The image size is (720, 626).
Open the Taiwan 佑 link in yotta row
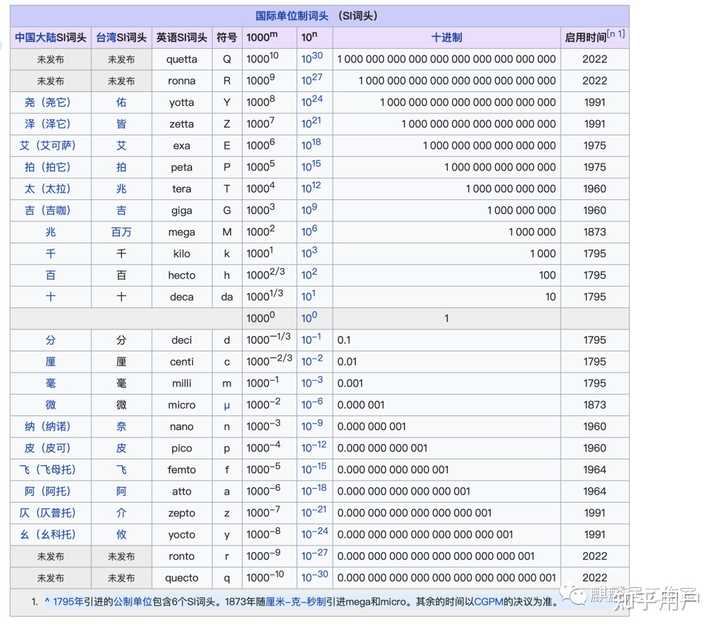pyautogui.click(x=121, y=102)
